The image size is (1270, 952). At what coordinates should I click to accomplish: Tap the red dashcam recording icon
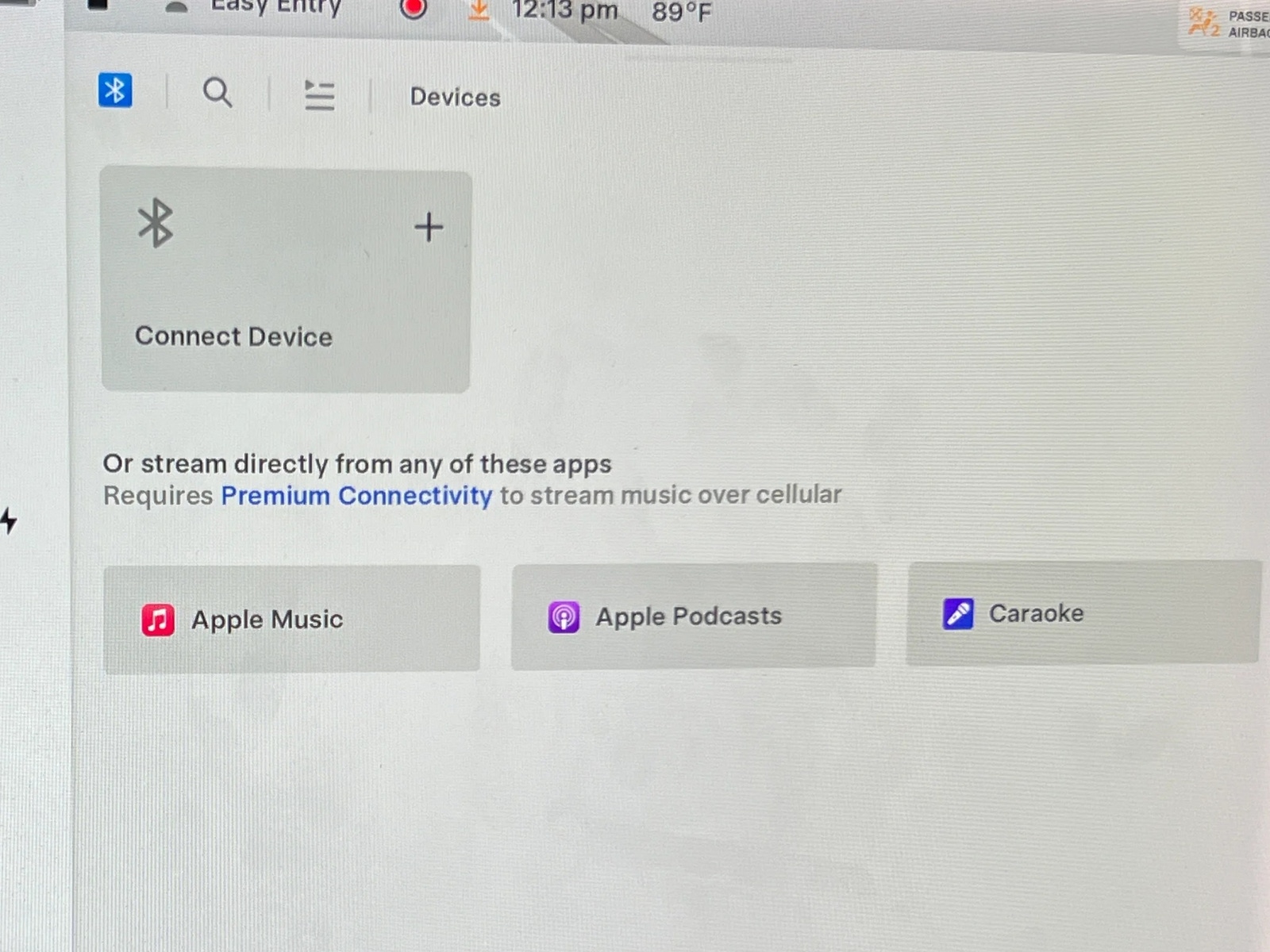pyautogui.click(x=414, y=8)
